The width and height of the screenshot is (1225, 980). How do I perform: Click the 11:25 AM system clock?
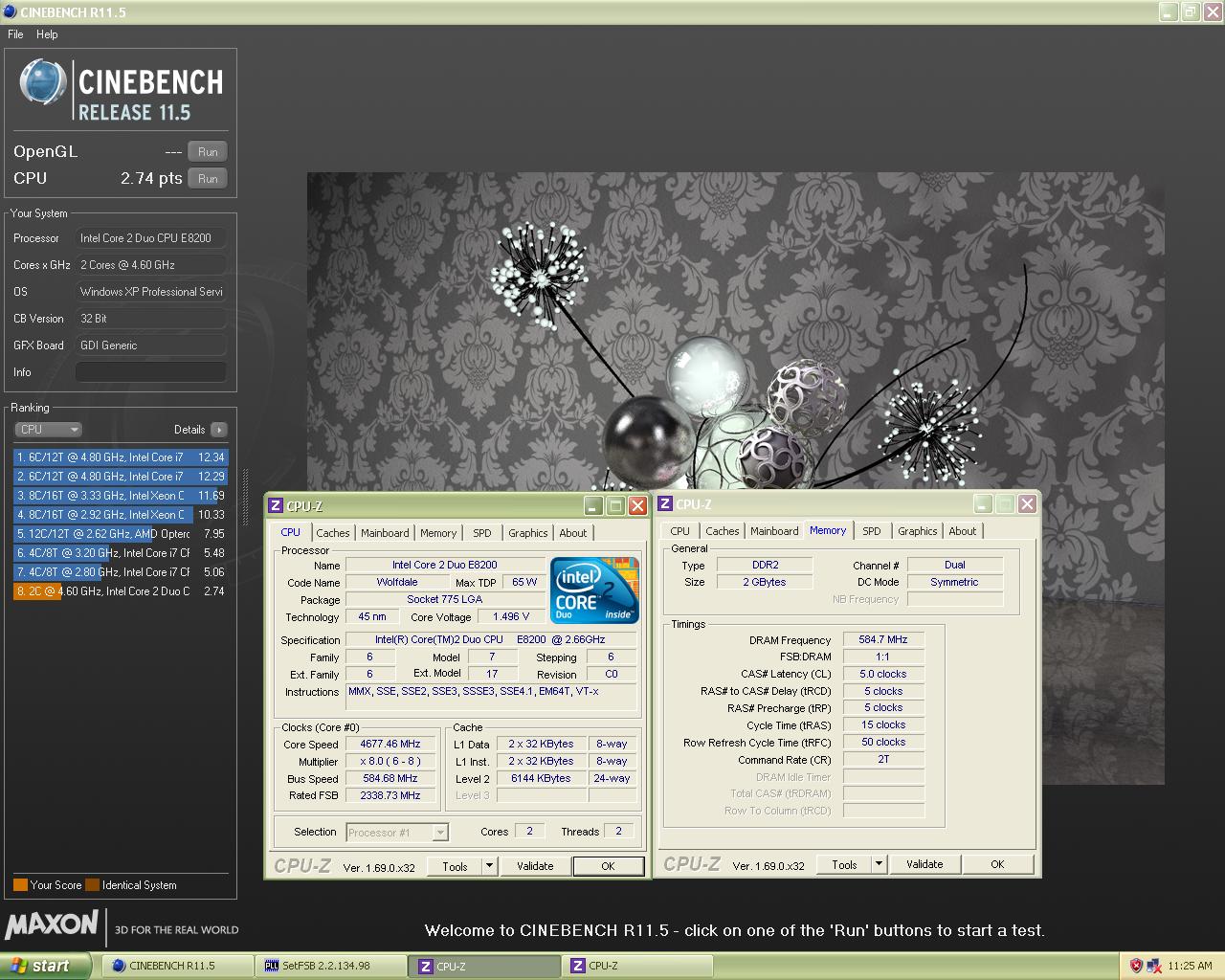[1190, 966]
